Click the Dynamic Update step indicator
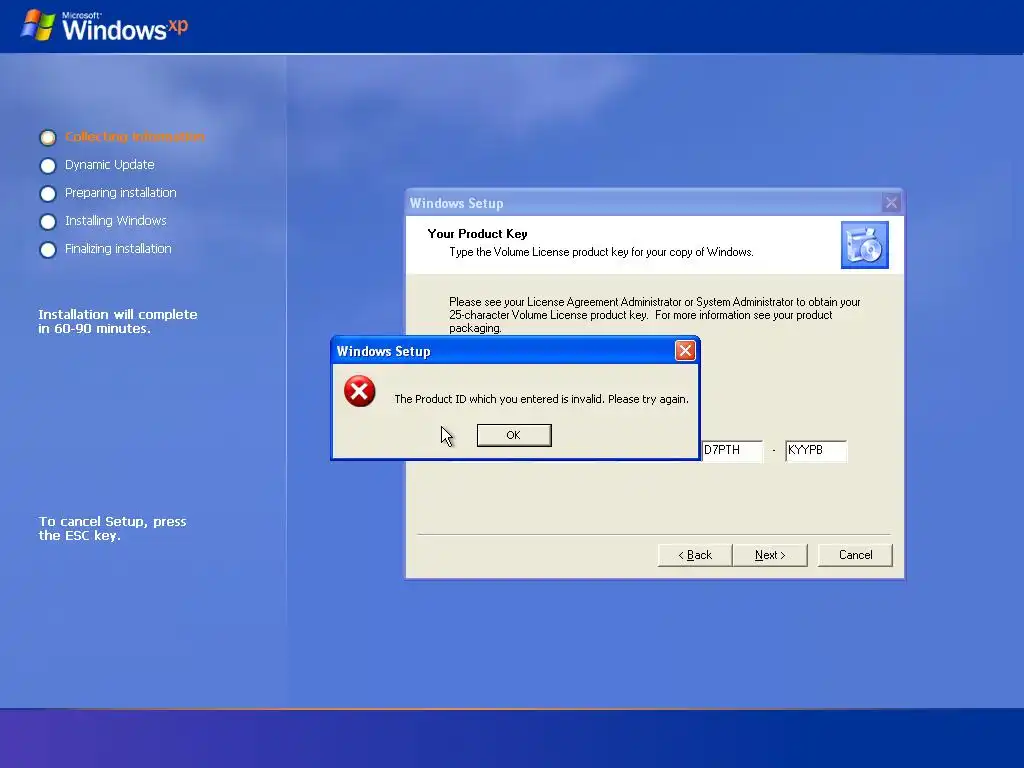 pyautogui.click(x=48, y=165)
